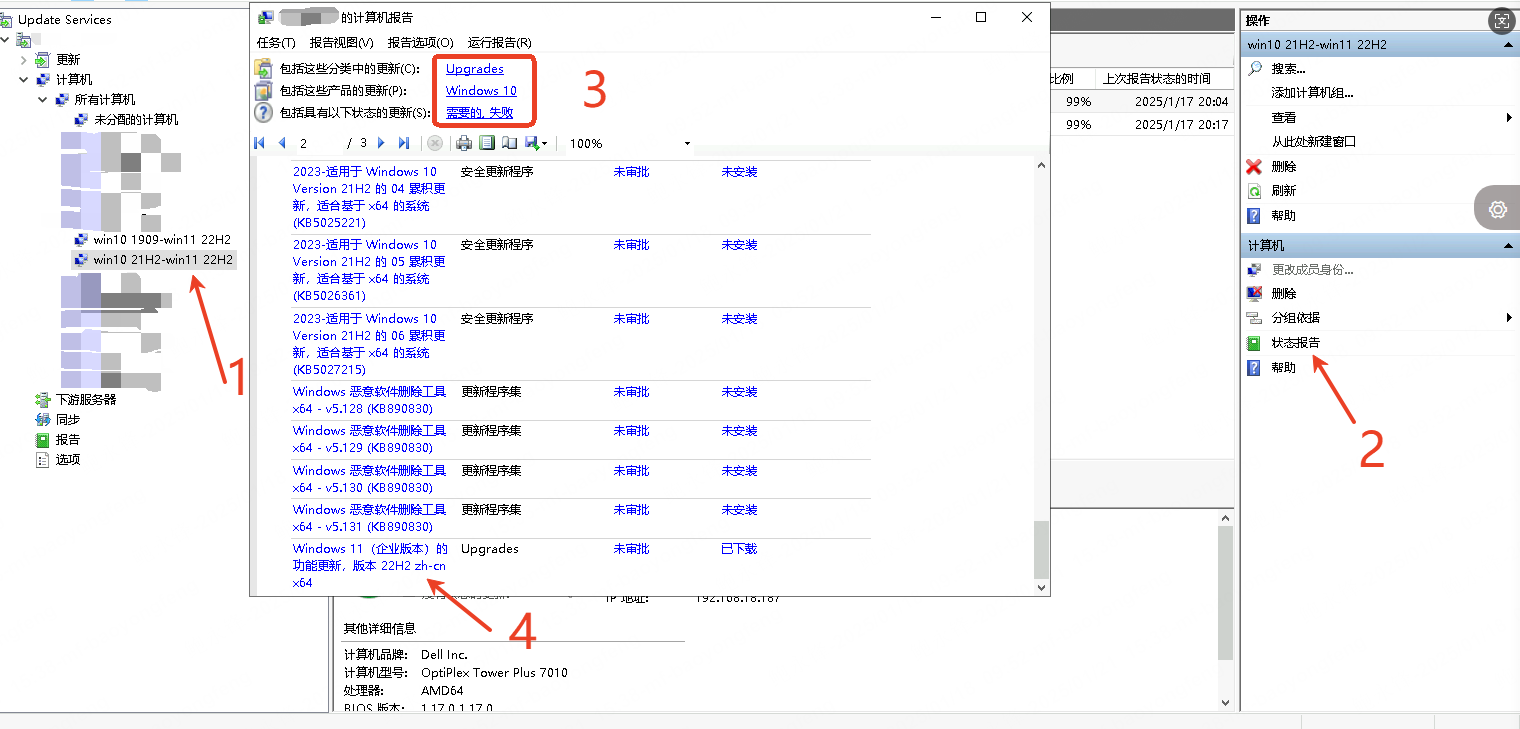Click the export save disk icon
Viewport: 1520px width, 729px height.
pos(531,143)
